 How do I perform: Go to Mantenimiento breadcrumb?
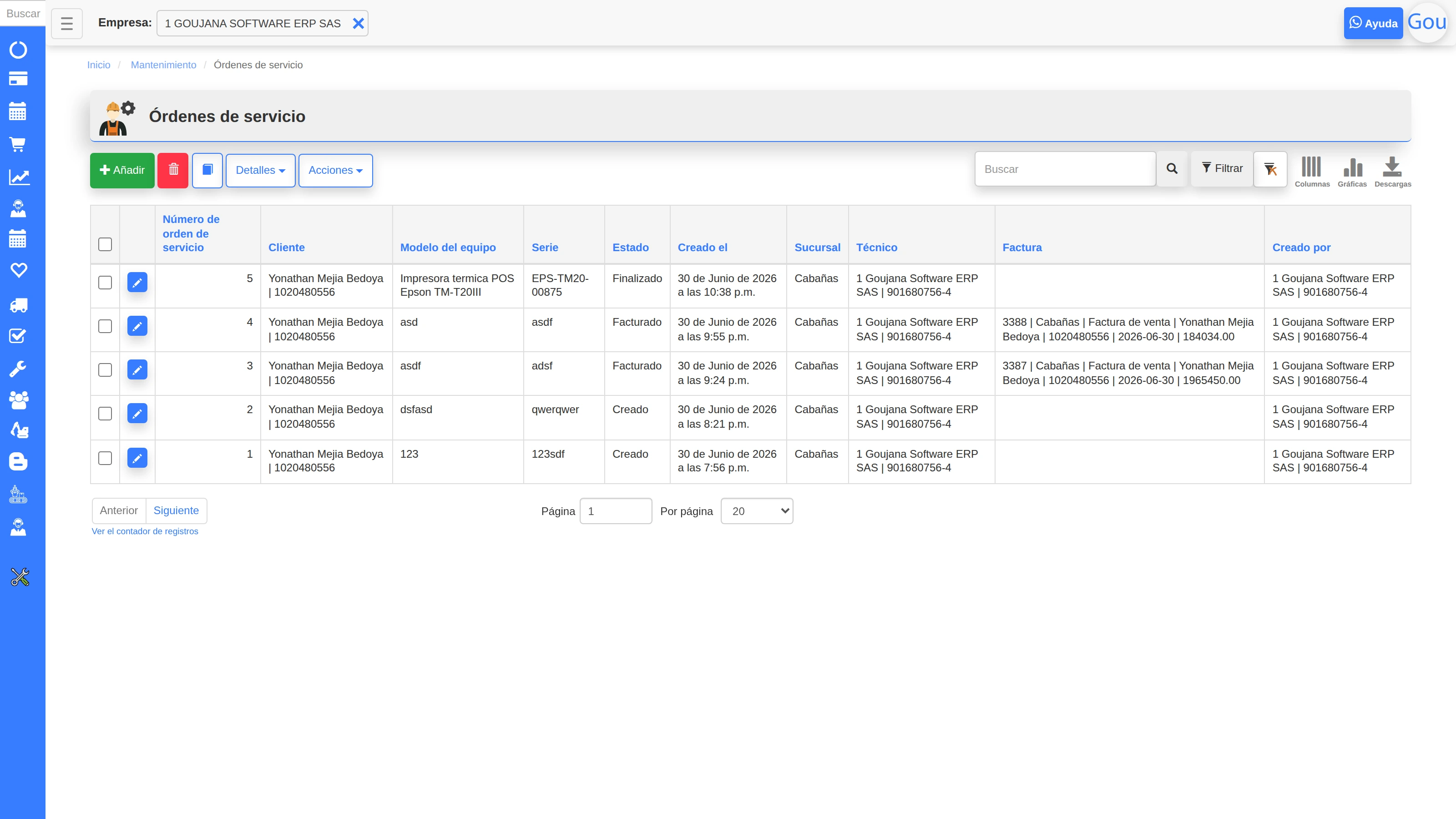pos(163,65)
